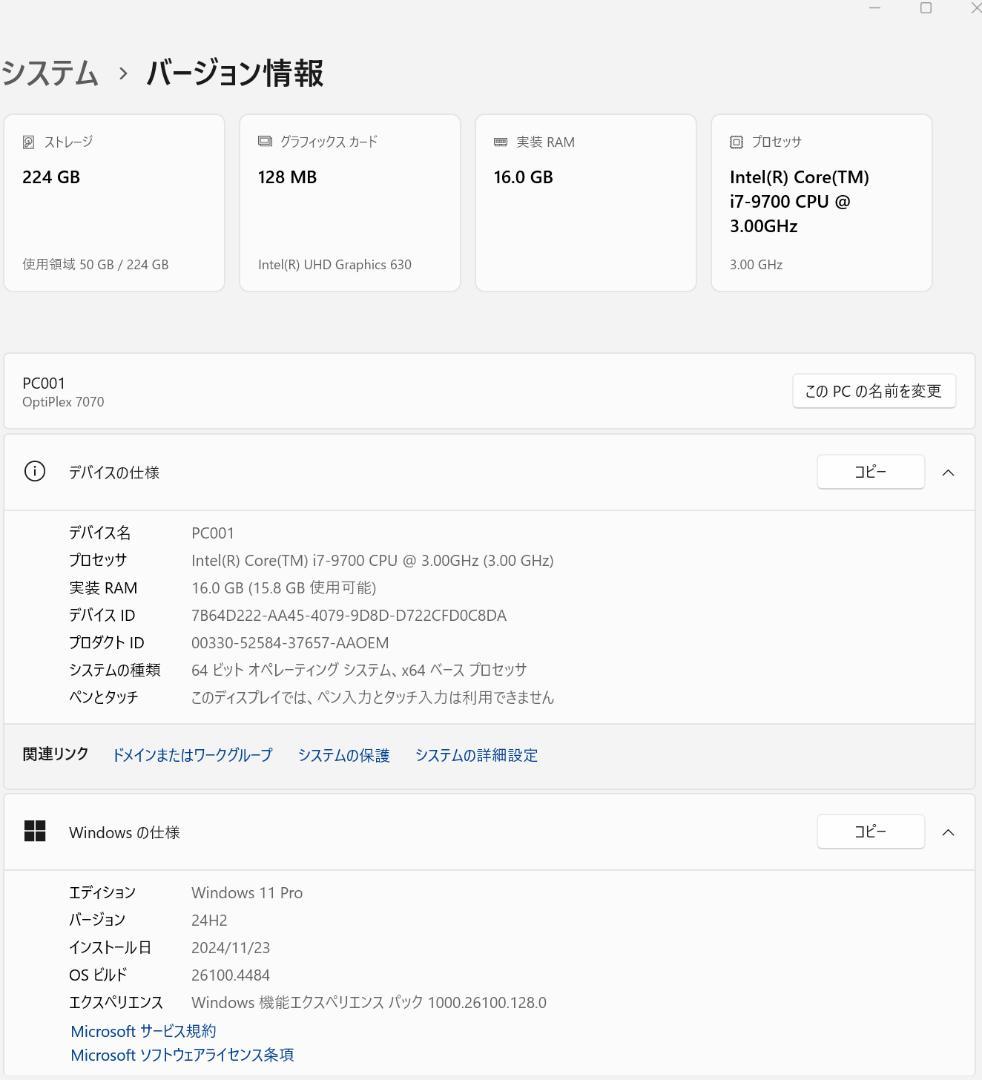Click the storage icon on the ストレージ card
This screenshot has width=982, height=1080.
pyautogui.click(x=26, y=141)
